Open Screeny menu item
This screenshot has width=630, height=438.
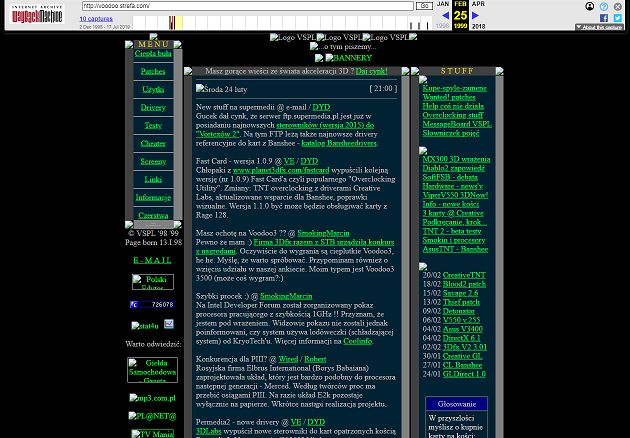153,161
